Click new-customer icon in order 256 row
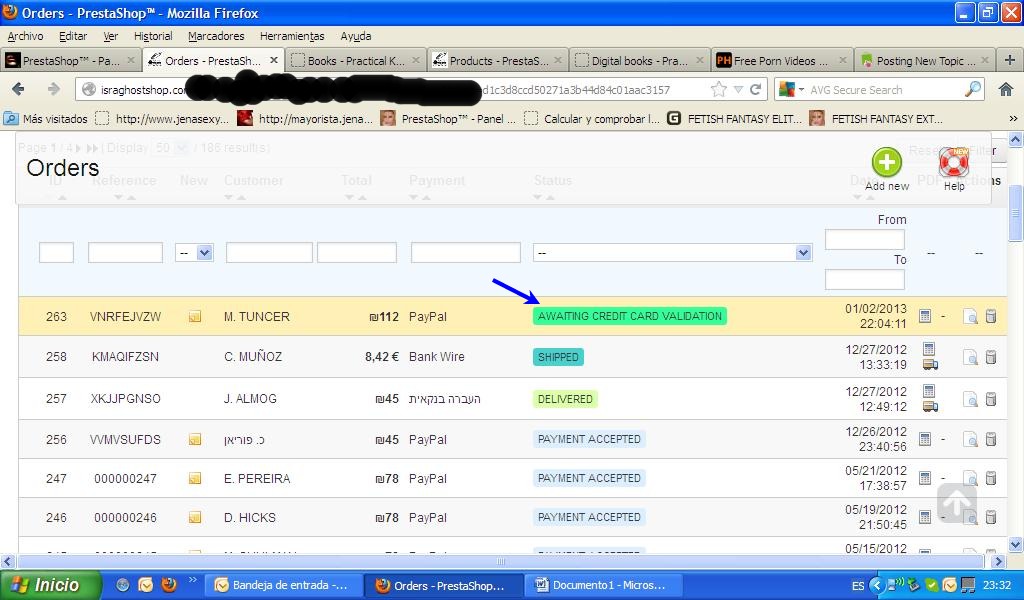The width and height of the screenshot is (1024, 600). click(195, 439)
